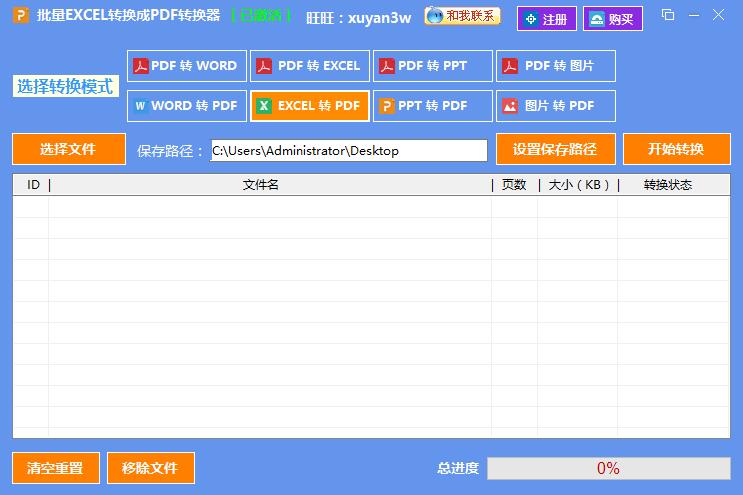
Task: Select PDF 转 EXCEL conversion mode
Action: click(310, 66)
